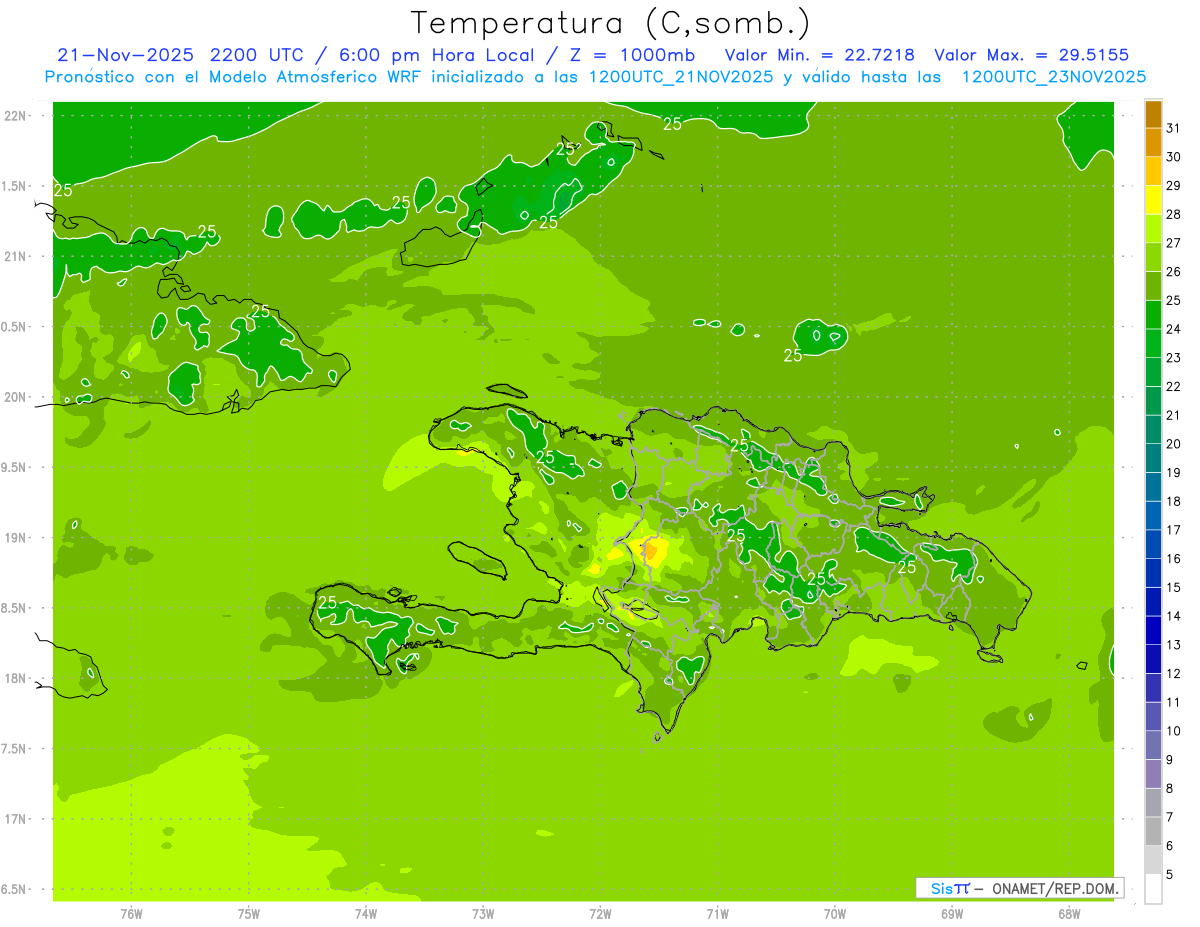Click the 17N latitude axis label
The width and height of the screenshot is (1200, 927).
click(x=15, y=819)
